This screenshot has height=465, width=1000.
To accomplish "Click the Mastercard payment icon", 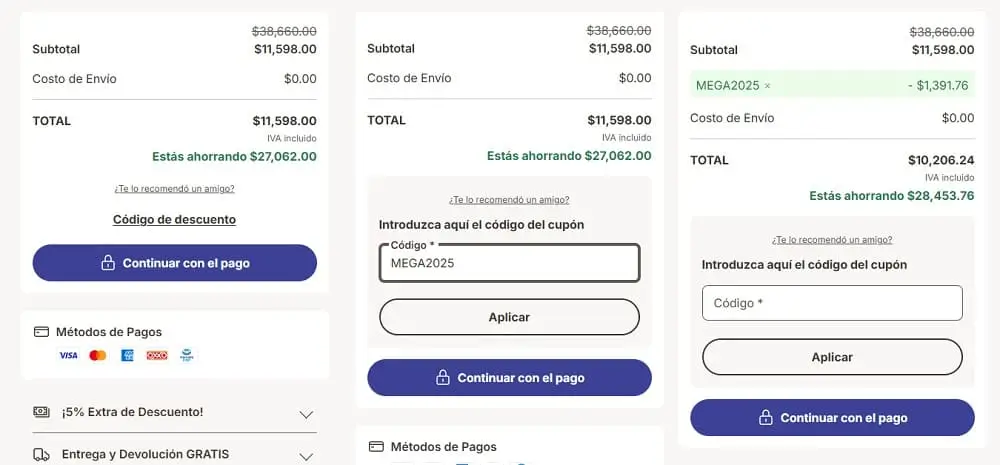I will pyautogui.click(x=98, y=355).
